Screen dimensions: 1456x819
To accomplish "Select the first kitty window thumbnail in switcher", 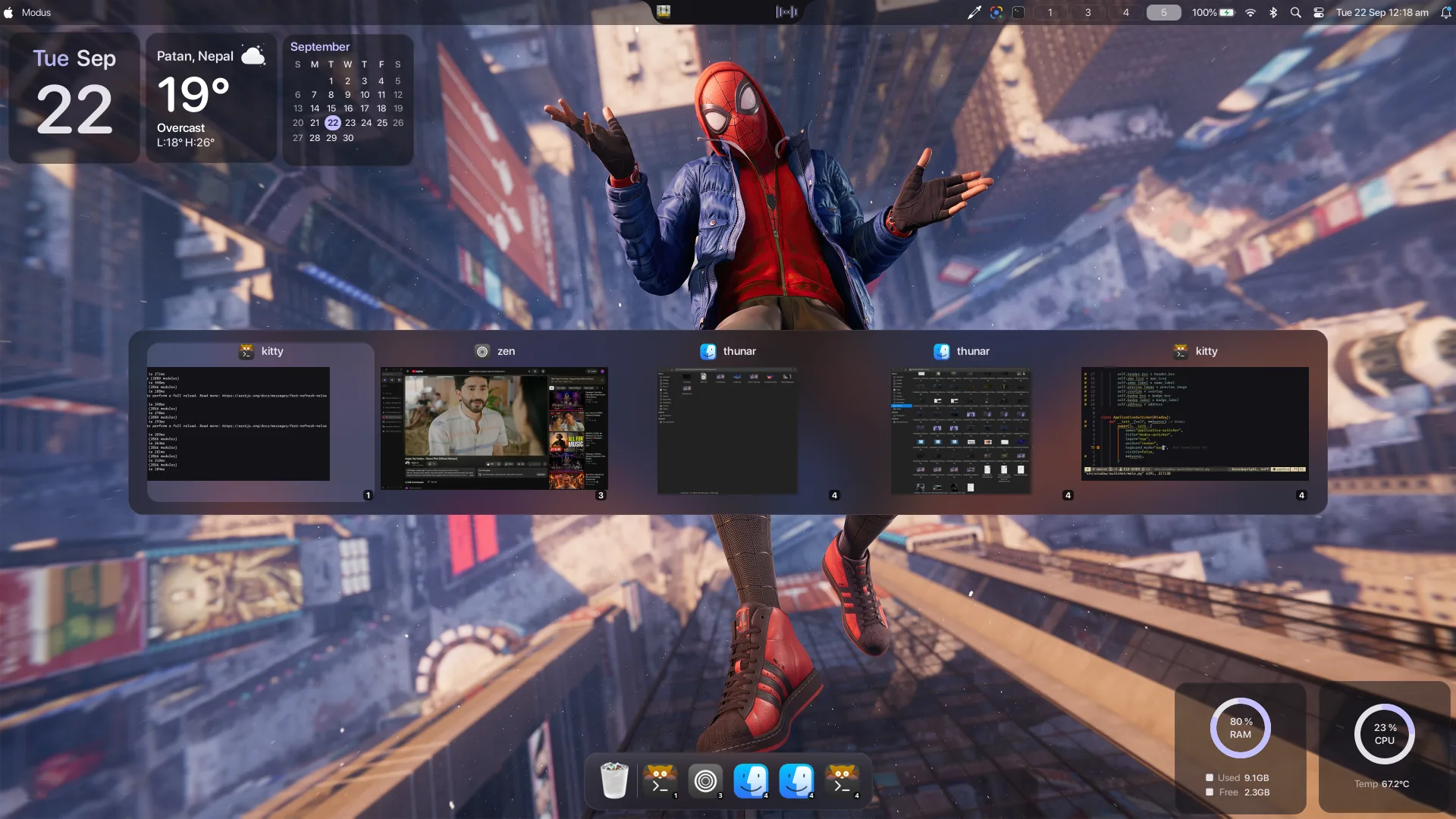I will coord(238,423).
